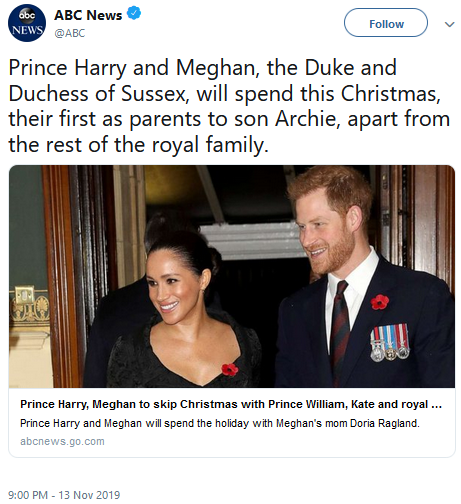The image size is (461, 504).
Task: Click Prince Harry's face in the photo
Action: pyautogui.click(x=327, y=232)
